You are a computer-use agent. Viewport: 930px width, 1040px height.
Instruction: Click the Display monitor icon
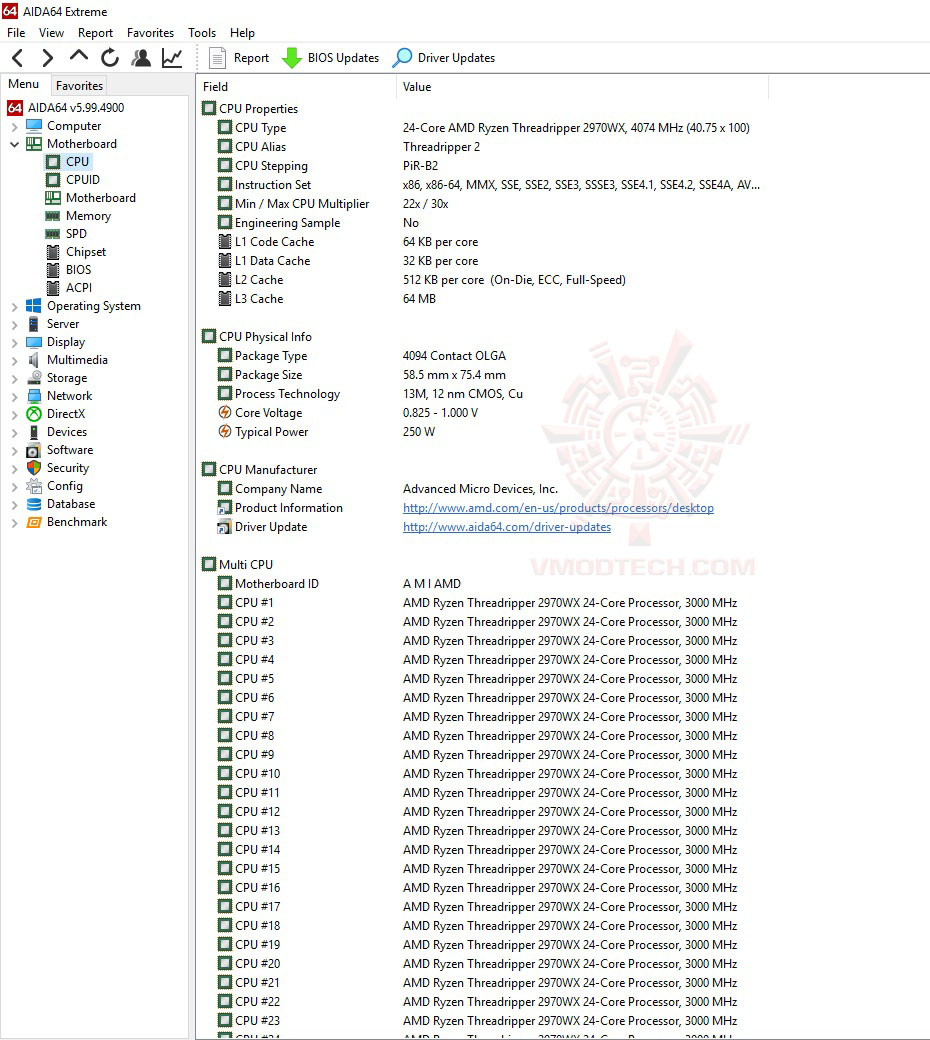pyautogui.click(x=34, y=342)
